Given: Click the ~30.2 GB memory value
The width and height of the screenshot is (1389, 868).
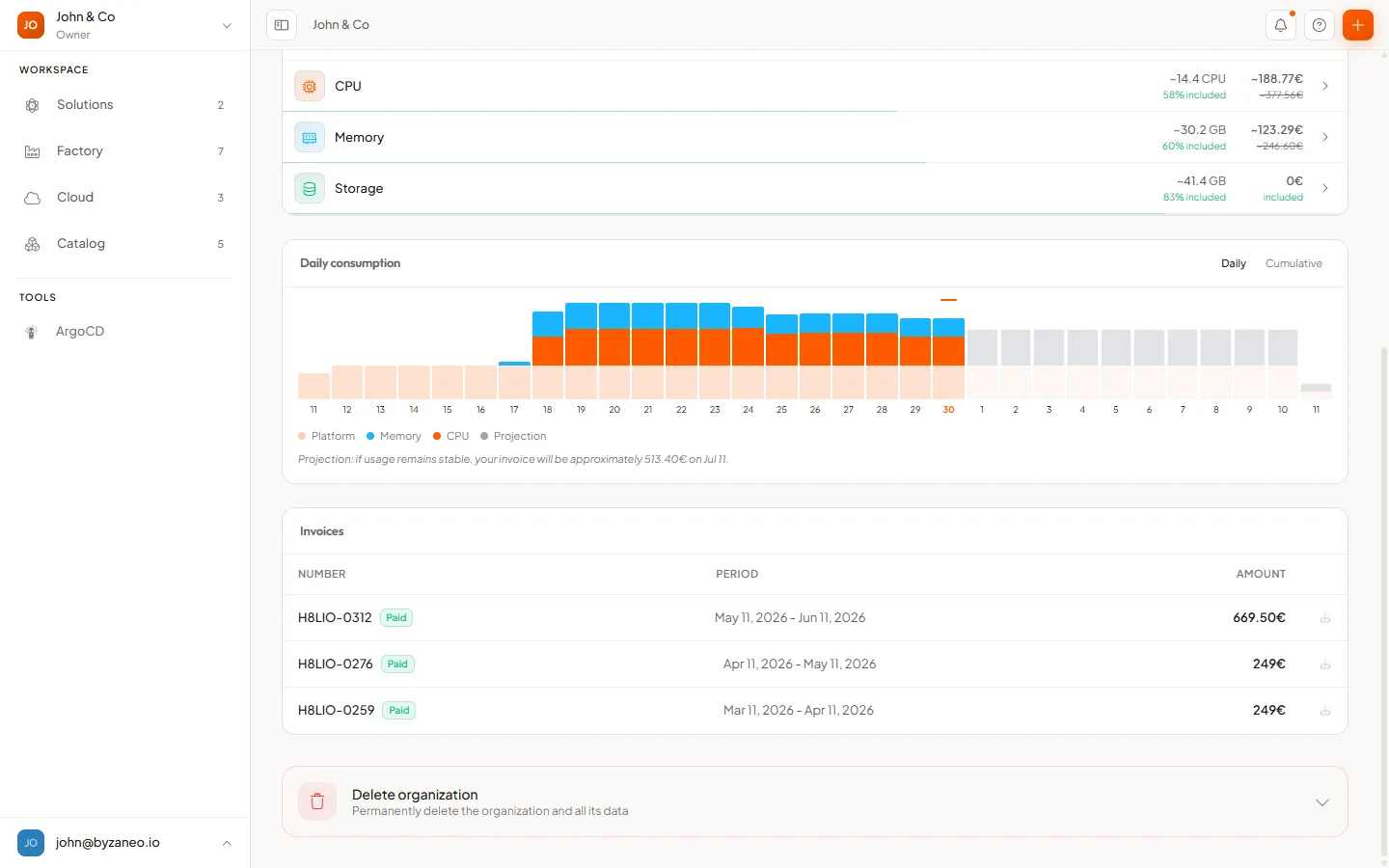Looking at the screenshot, I should 1199,130.
